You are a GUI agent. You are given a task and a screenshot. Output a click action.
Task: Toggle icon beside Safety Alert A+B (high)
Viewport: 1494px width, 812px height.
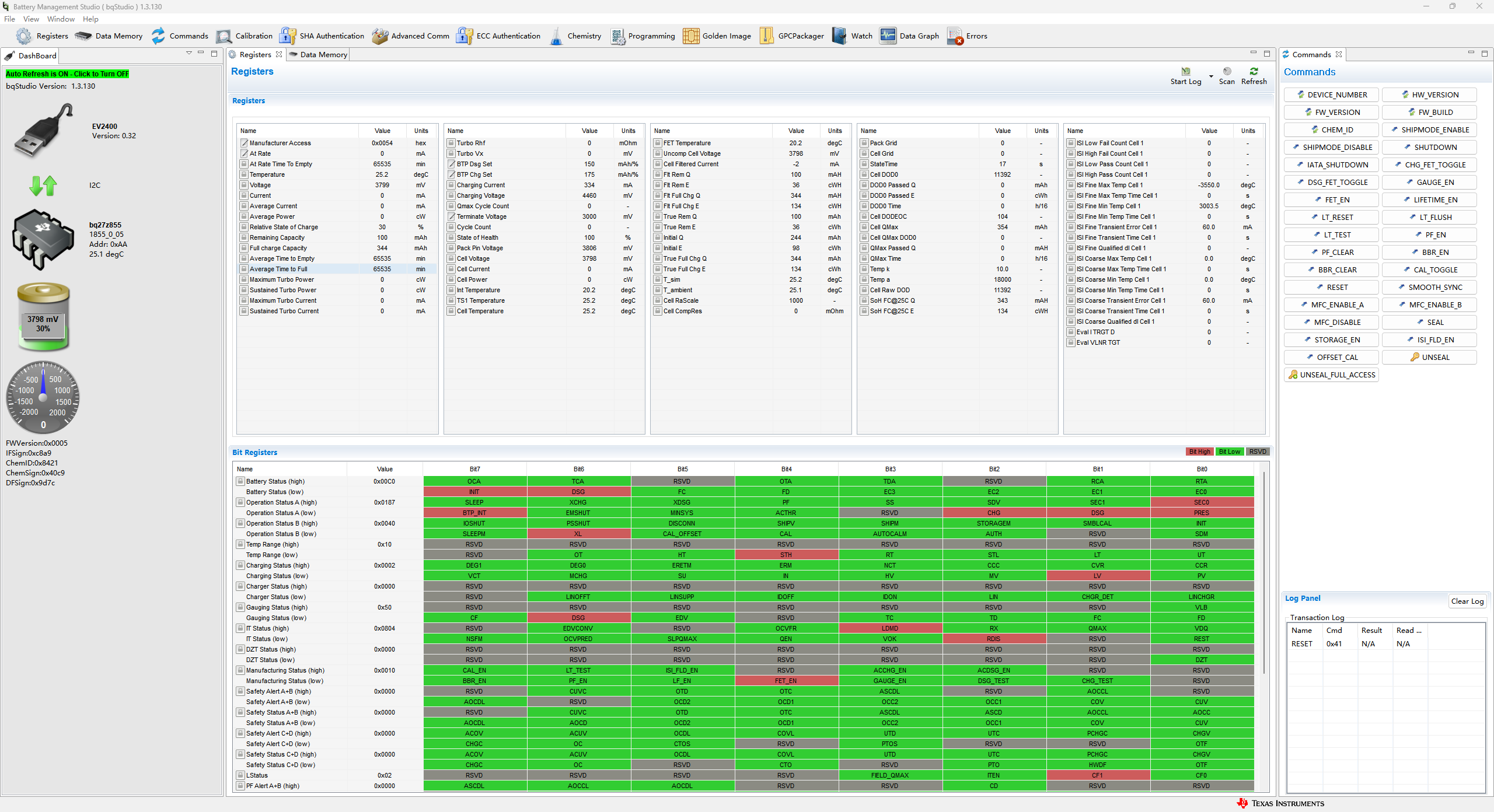(240, 691)
